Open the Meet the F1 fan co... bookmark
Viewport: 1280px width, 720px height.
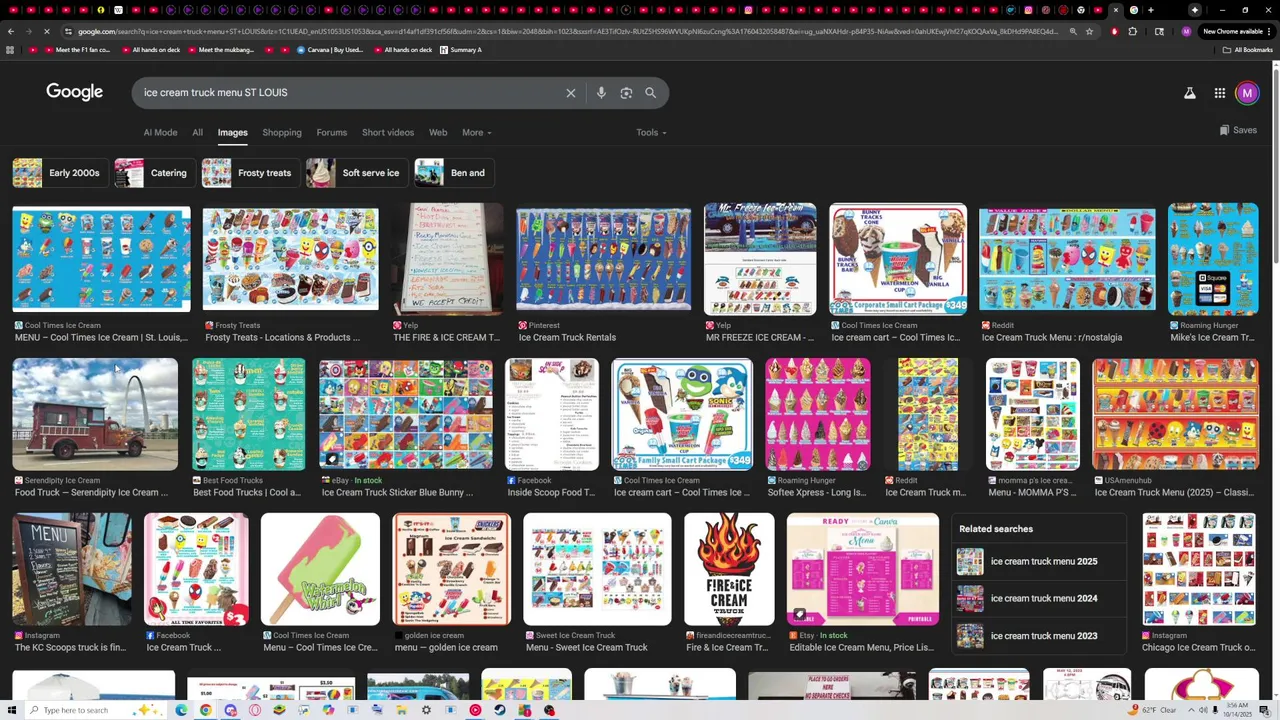[77, 50]
